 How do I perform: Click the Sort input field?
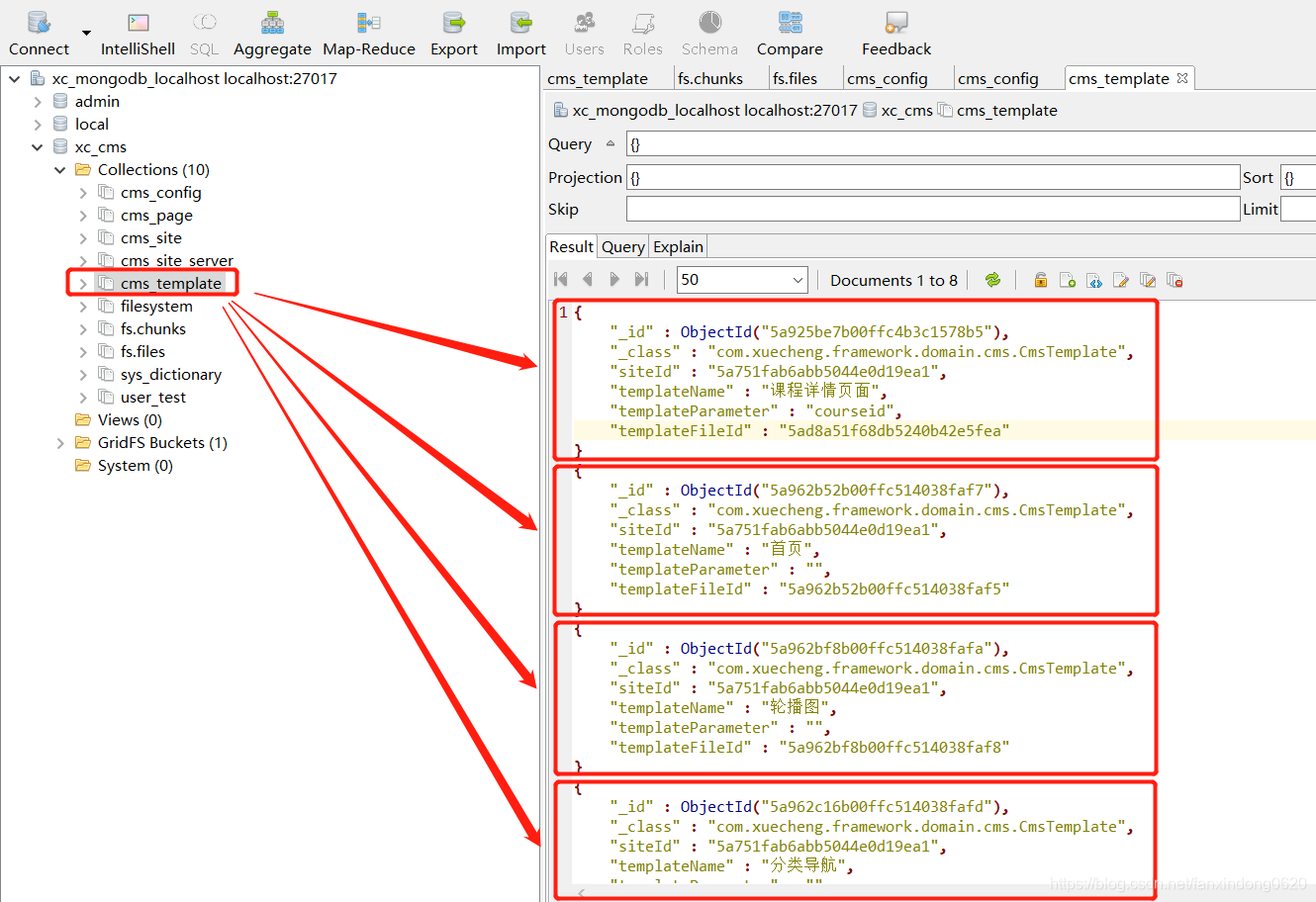tap(1298, 177)
